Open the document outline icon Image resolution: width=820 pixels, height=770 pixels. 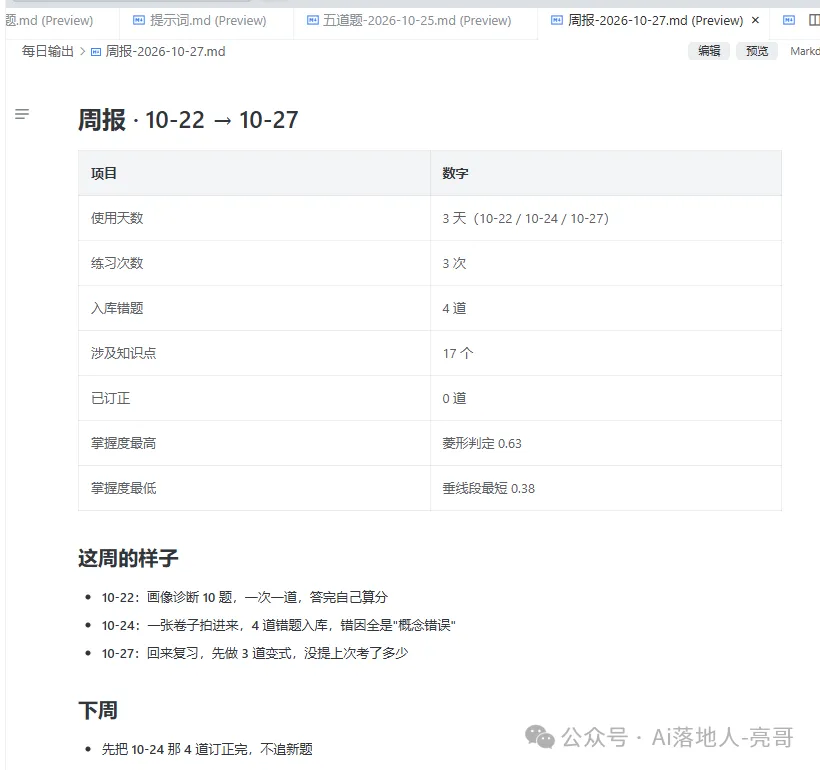[22, 114]
